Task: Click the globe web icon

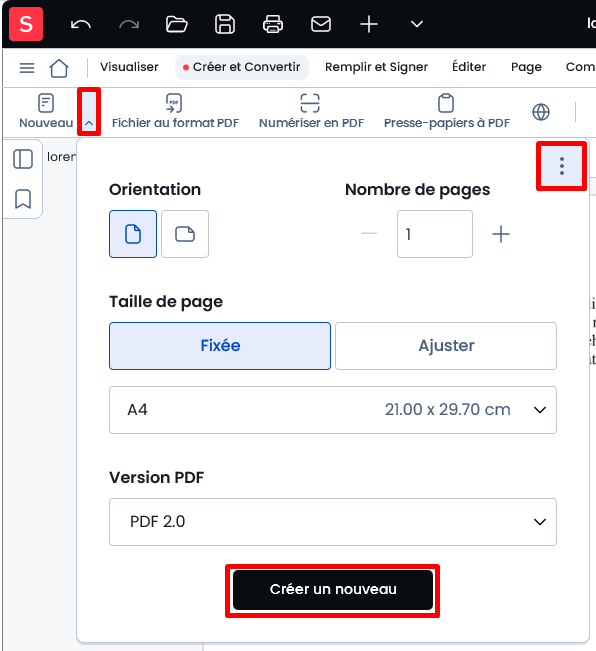Action: tap(541, 112)
